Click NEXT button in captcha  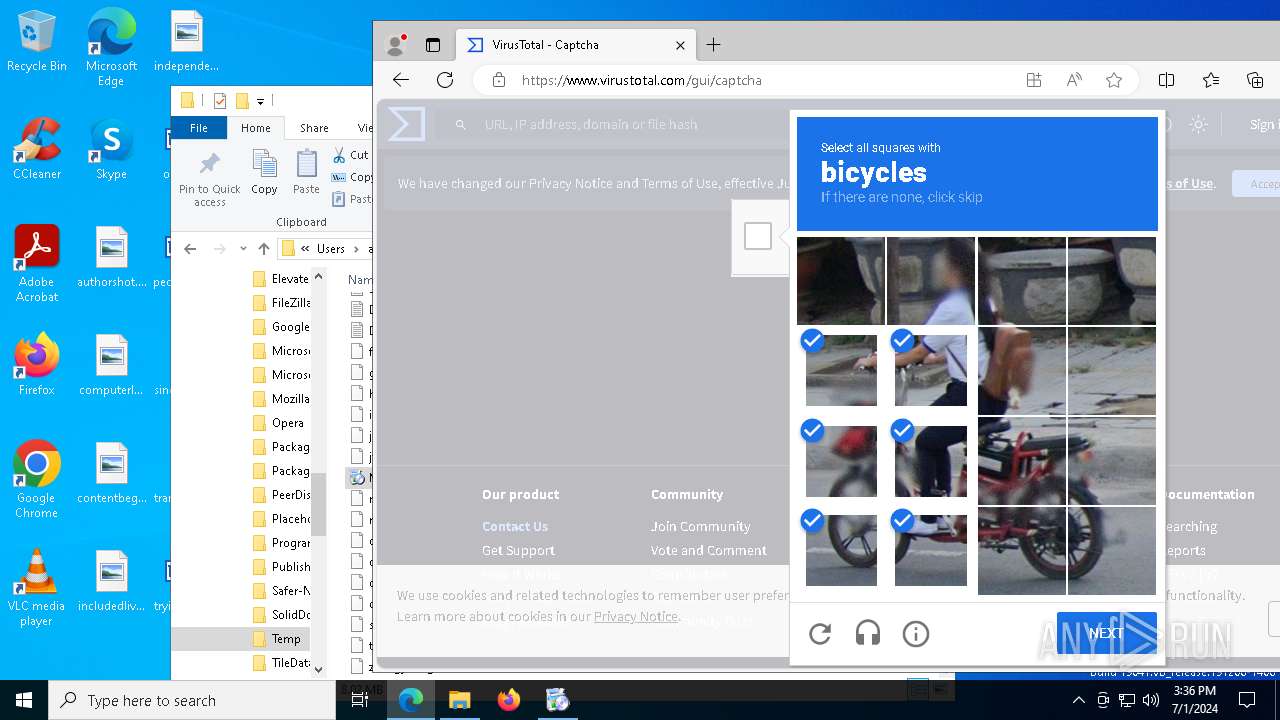[1106, 633]
